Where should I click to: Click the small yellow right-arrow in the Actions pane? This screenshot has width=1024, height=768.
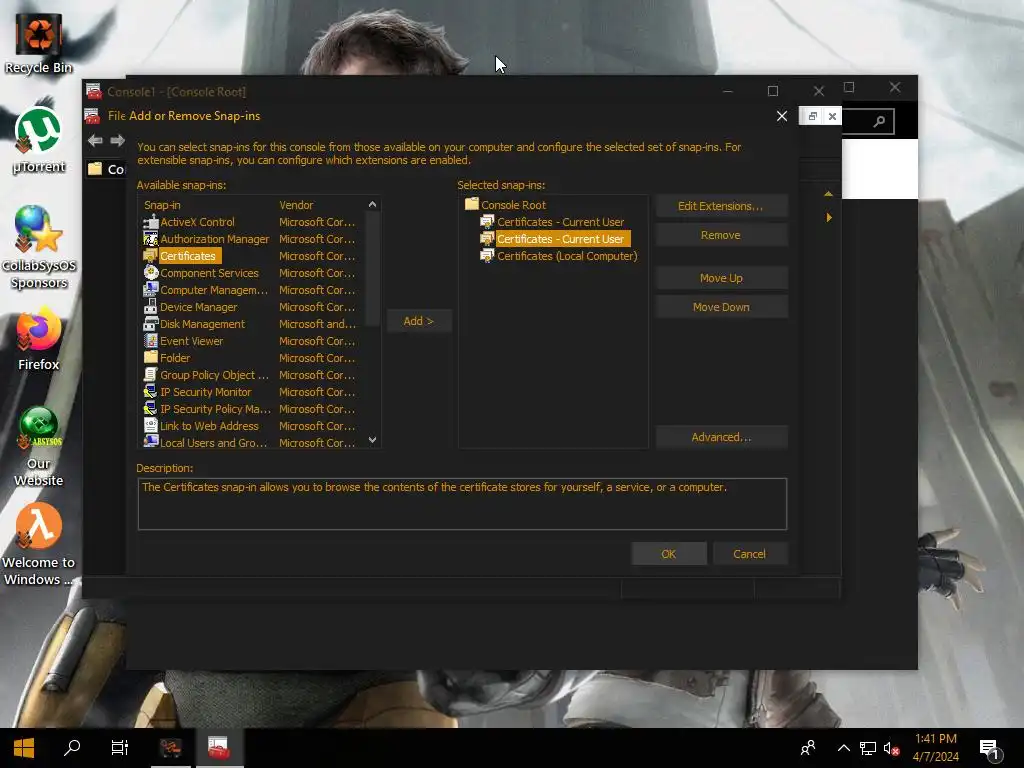[x=829, y=217]
